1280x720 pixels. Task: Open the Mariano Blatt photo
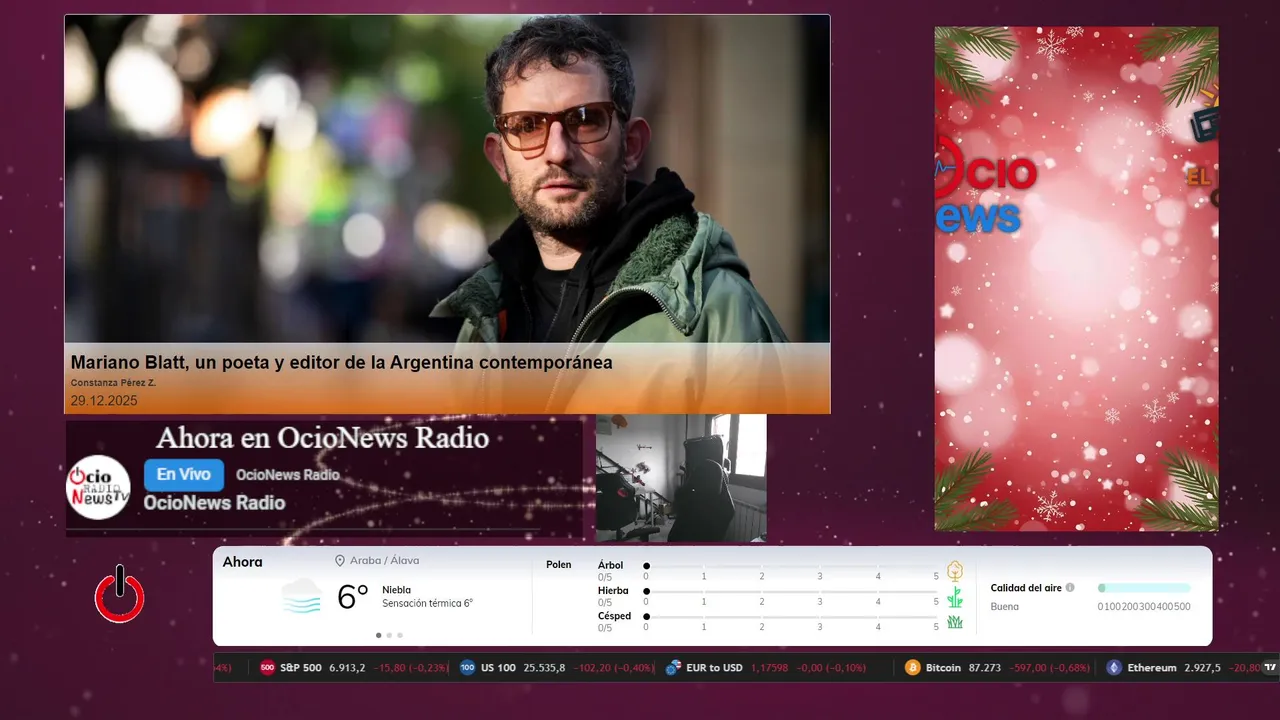(x=447, y=179)
